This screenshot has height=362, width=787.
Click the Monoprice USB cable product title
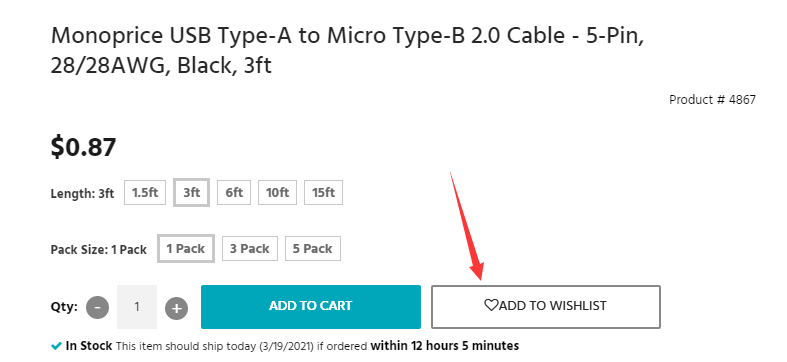(x=347, y=51)
